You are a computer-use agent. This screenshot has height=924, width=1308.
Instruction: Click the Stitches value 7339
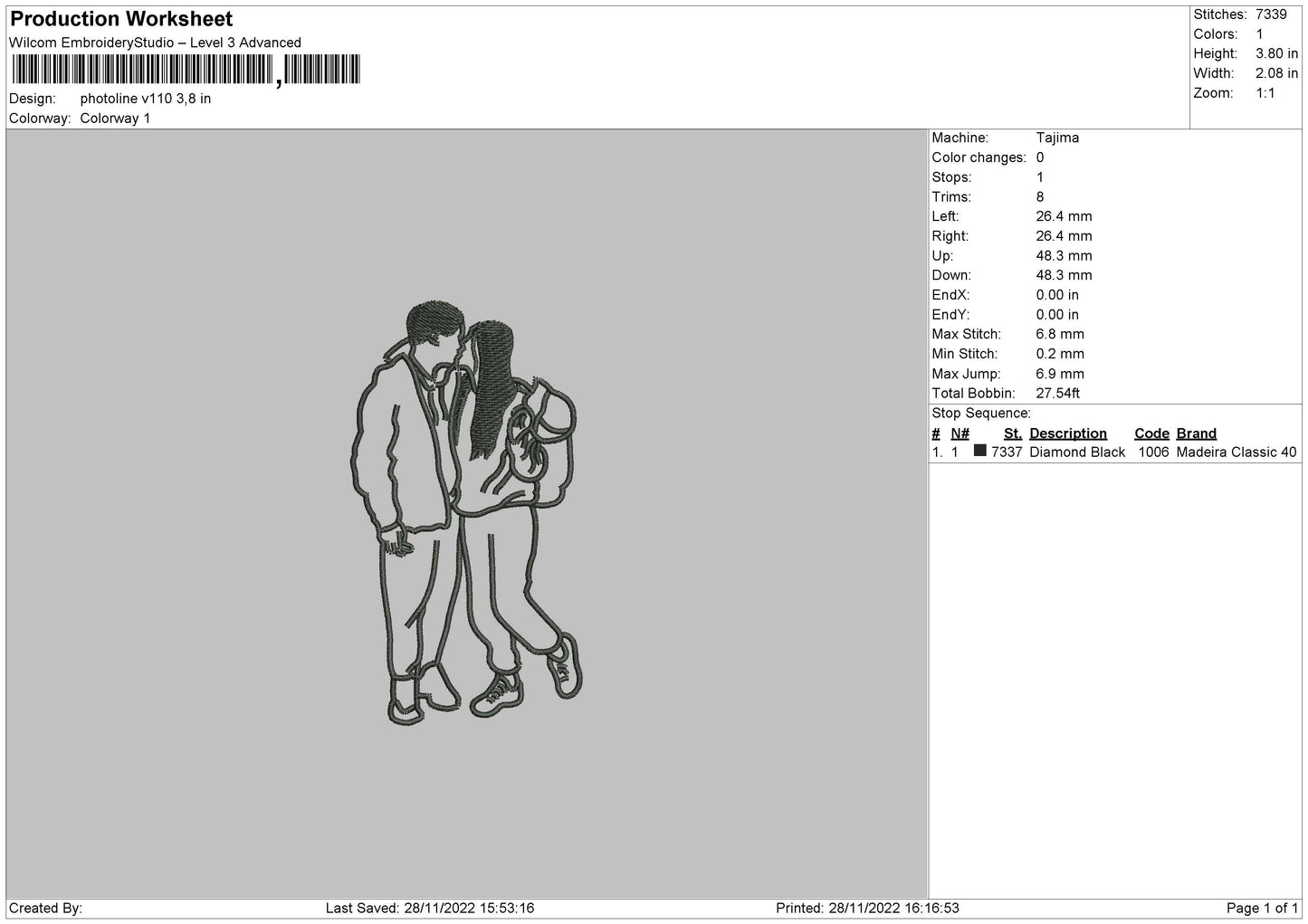[1271, 14]
